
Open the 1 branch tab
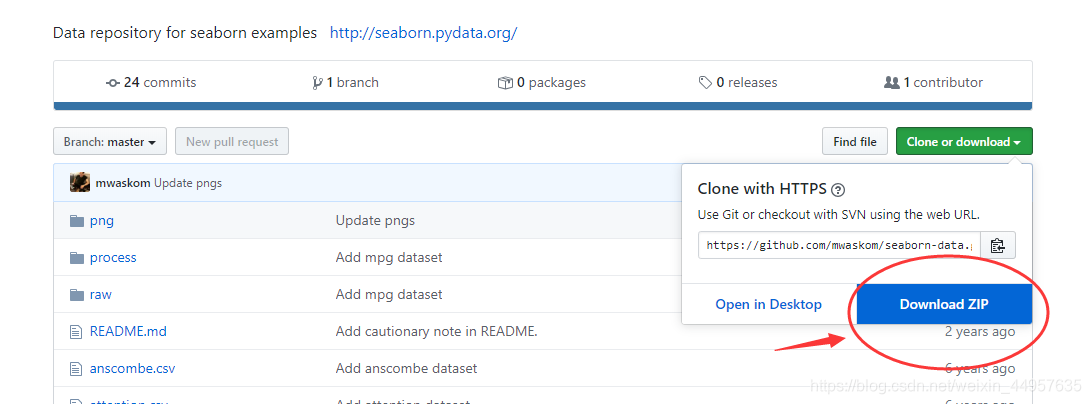(x=346, y=83)
